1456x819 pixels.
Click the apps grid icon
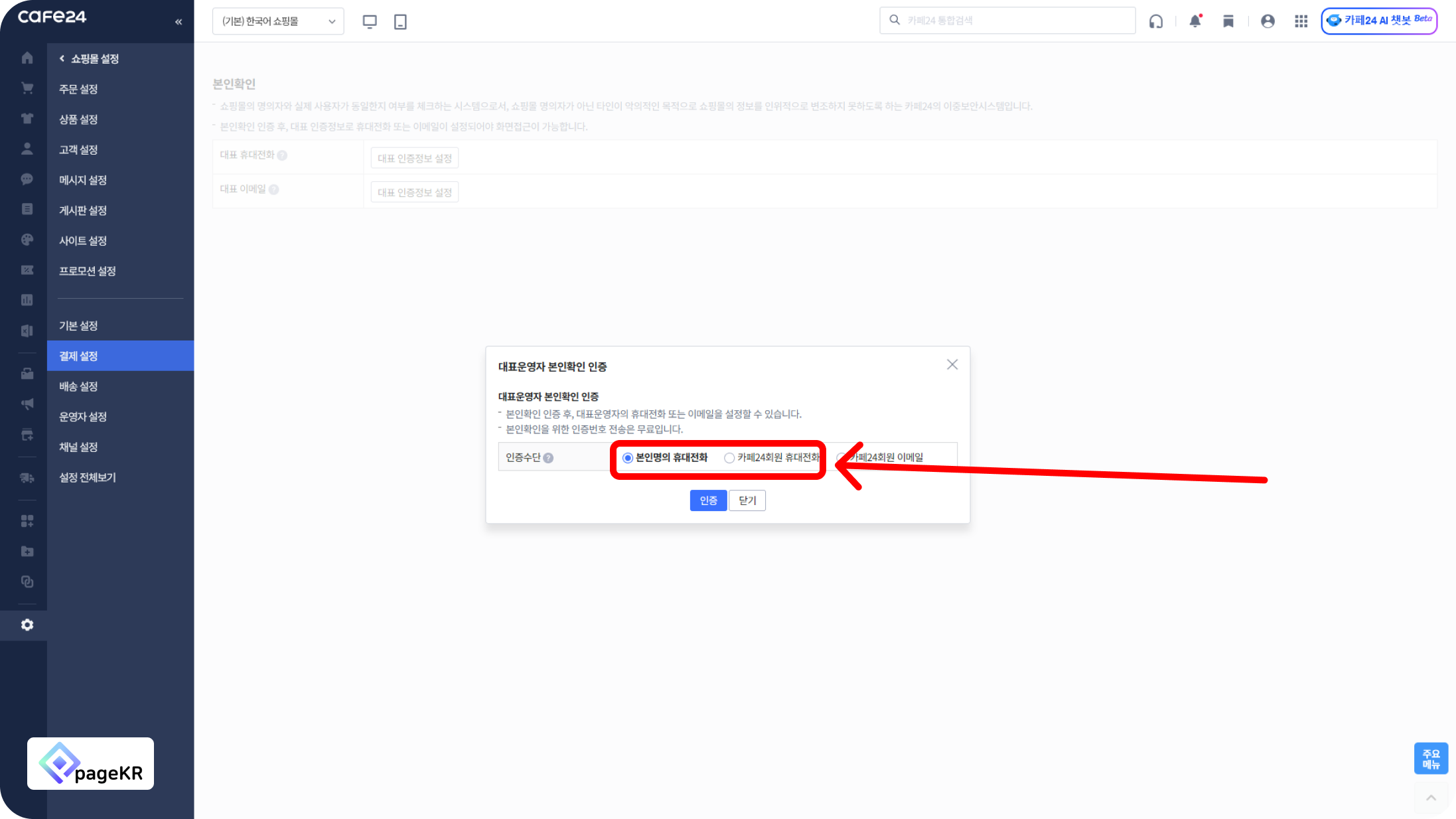pos(1301,21)
